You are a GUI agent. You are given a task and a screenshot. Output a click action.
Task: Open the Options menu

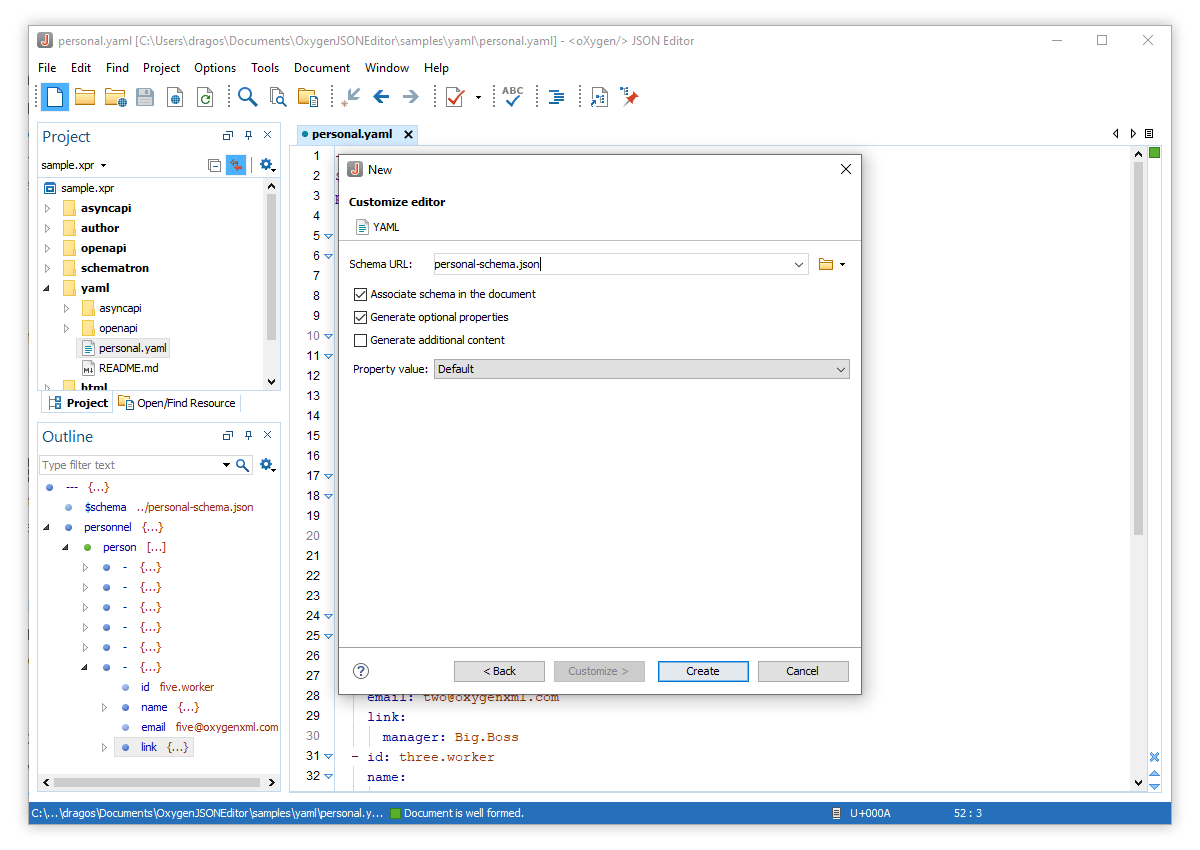point(215,68)
